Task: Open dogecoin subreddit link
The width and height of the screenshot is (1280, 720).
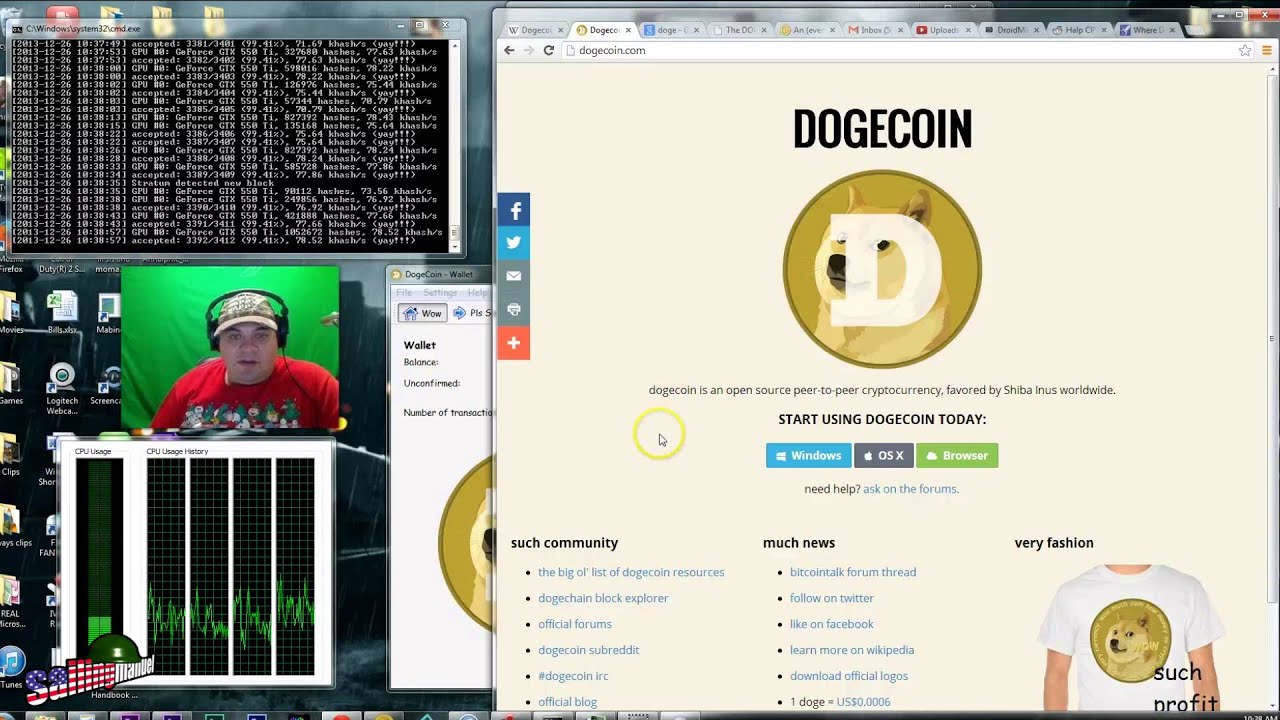Action: click(x=589, y=650)
